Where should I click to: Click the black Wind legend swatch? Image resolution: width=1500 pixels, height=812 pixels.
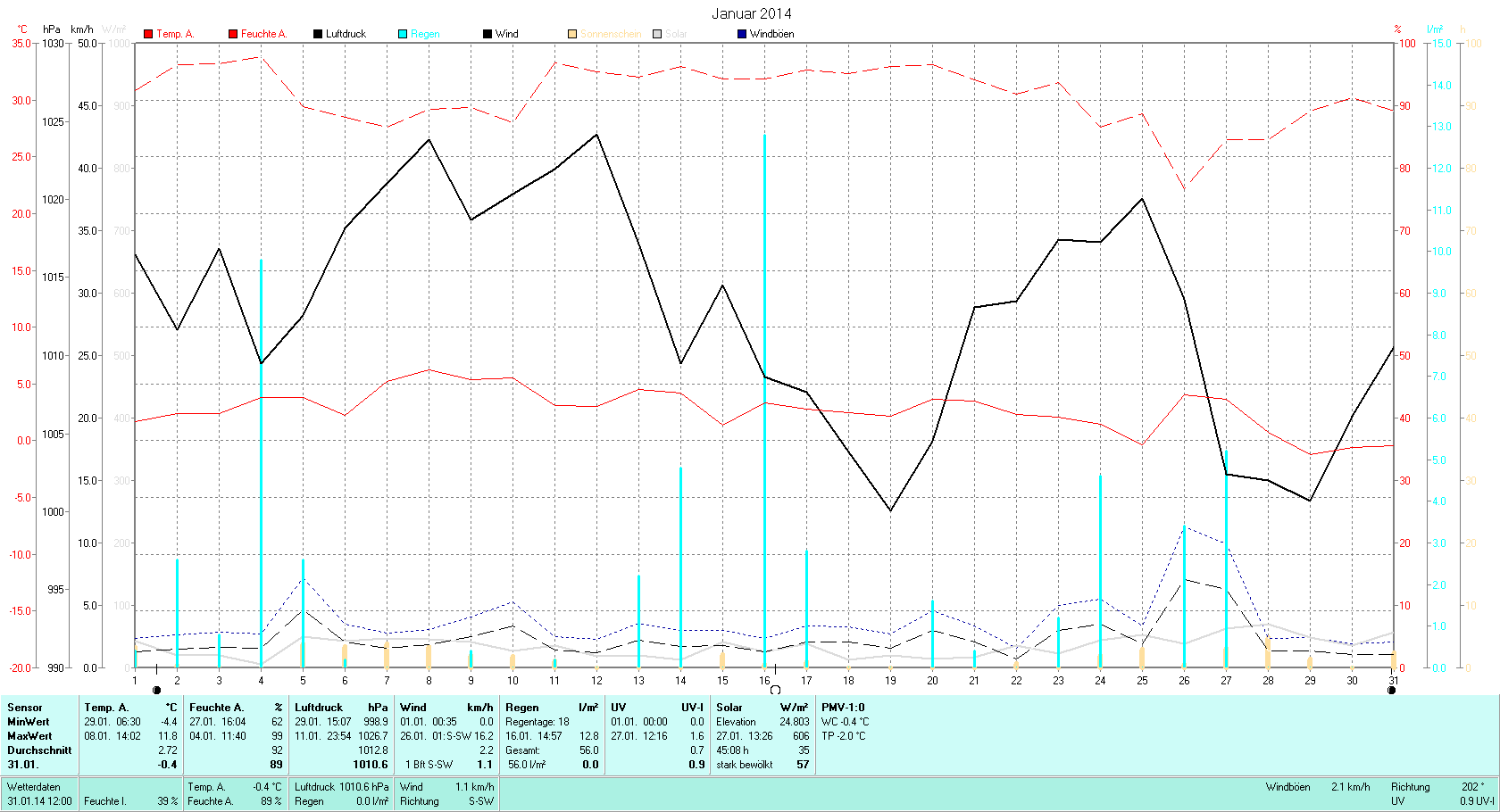click(487, 34)
